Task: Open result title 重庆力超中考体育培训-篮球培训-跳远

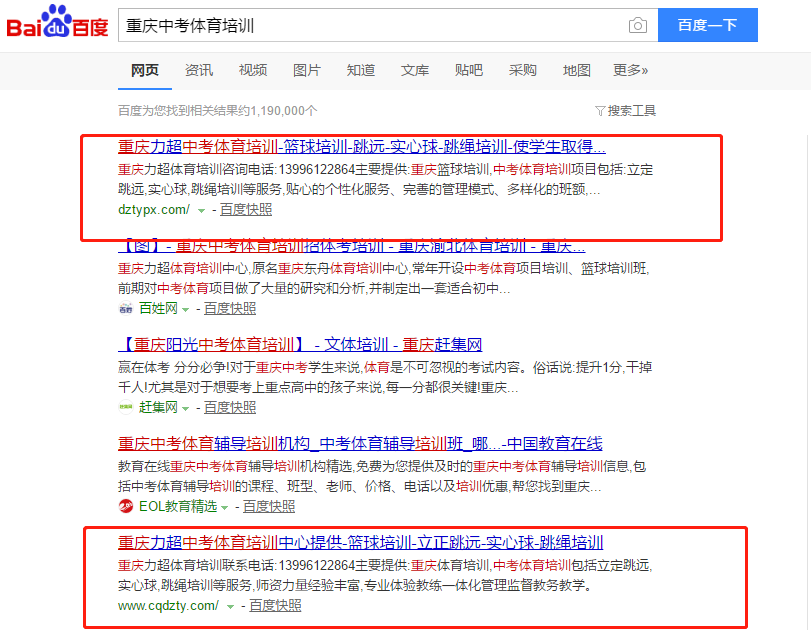Action: (x=362, y=147)
